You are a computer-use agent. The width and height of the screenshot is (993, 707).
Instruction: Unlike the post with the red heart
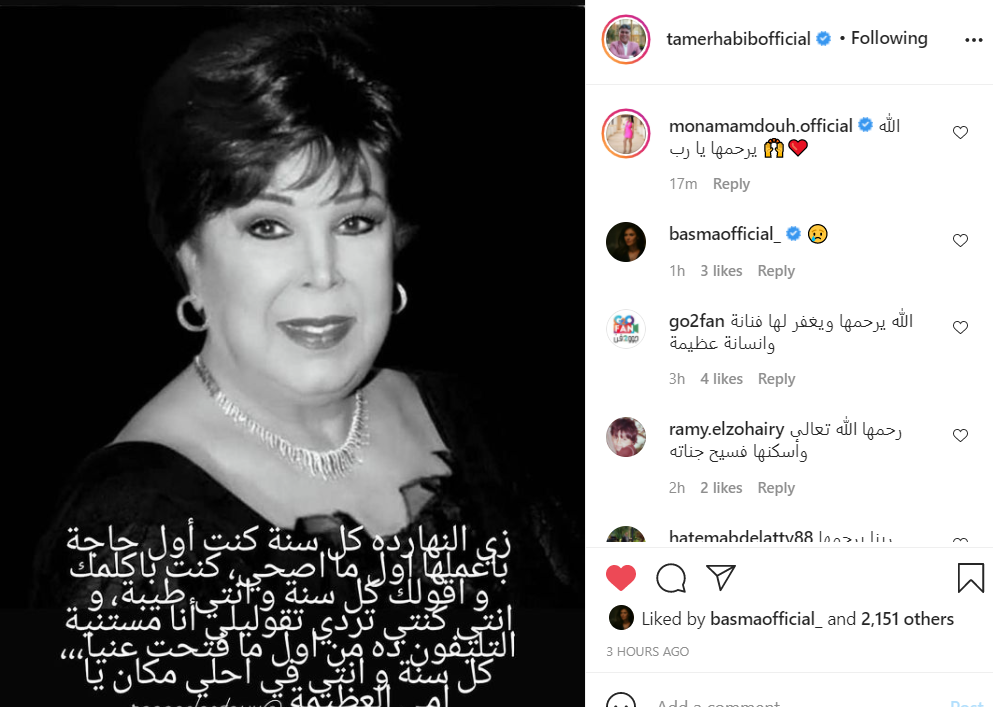click(x=621, y=577)
